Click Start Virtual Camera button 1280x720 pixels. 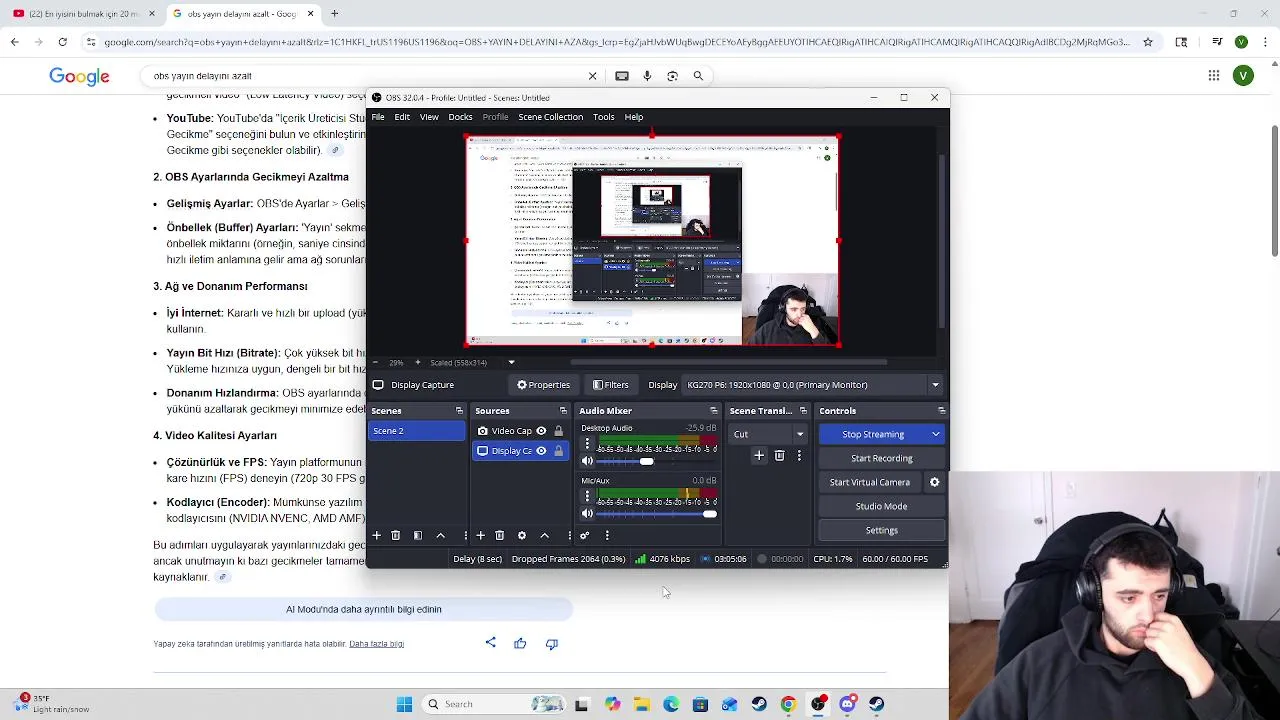870,482
